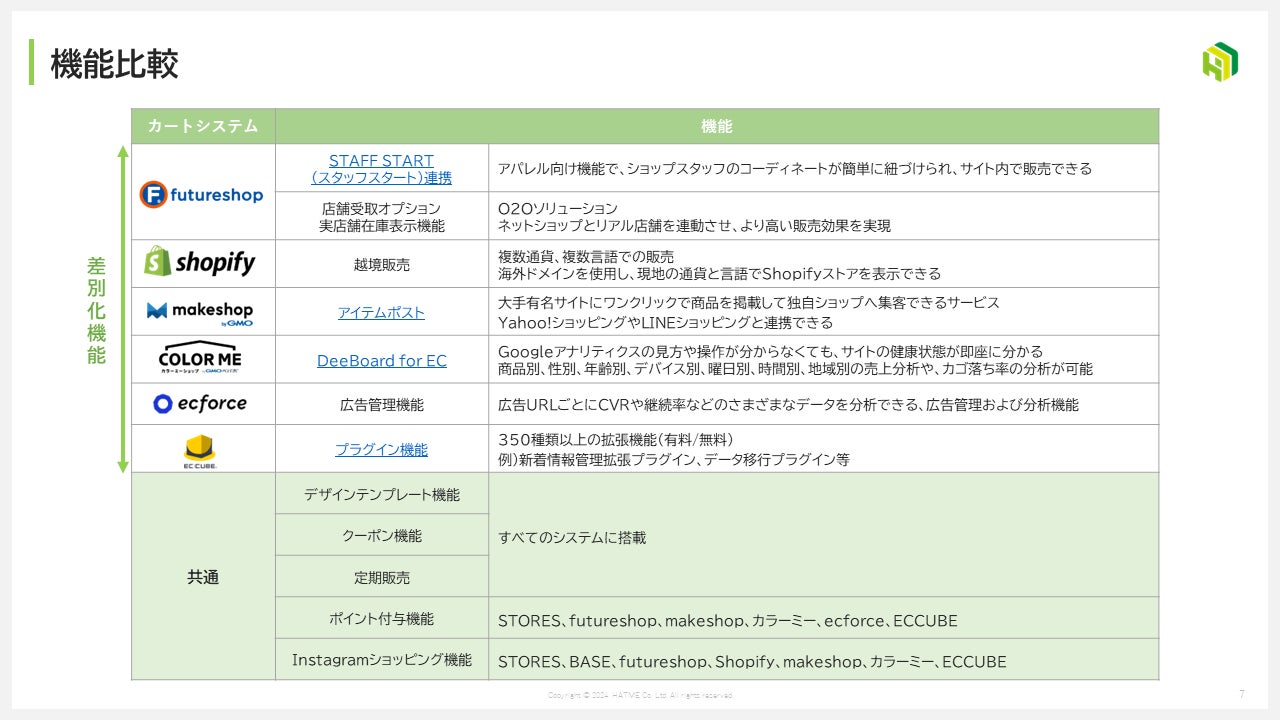This screenshot has width=1280, height=720.
Task: Click the futureshop logo
Action: coord(201,194)
